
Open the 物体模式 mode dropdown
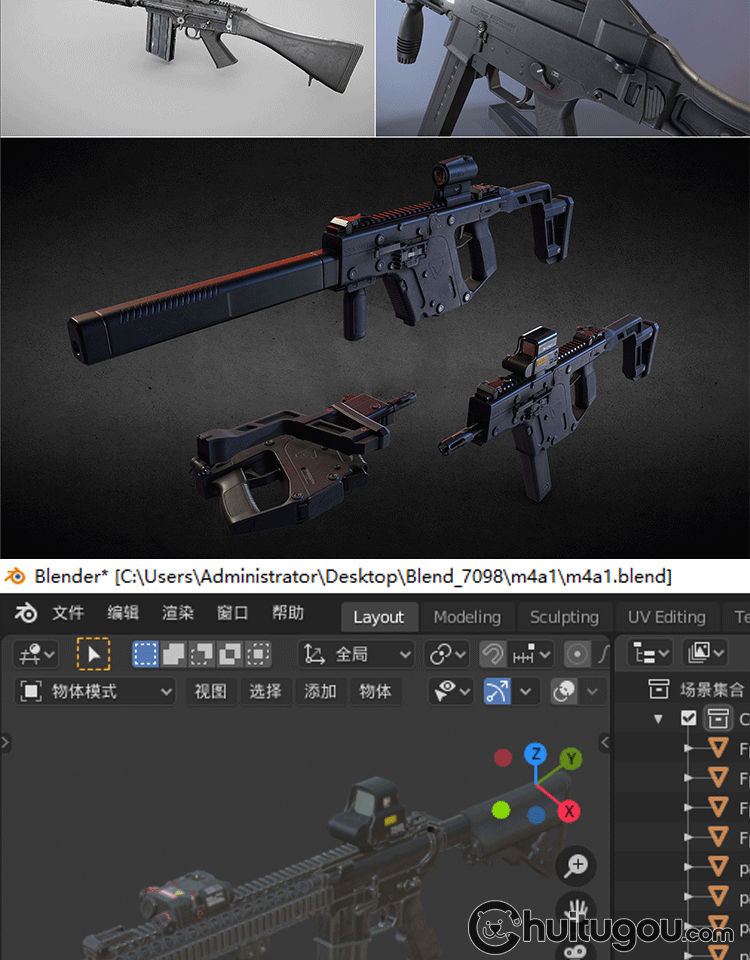point(95,692)
